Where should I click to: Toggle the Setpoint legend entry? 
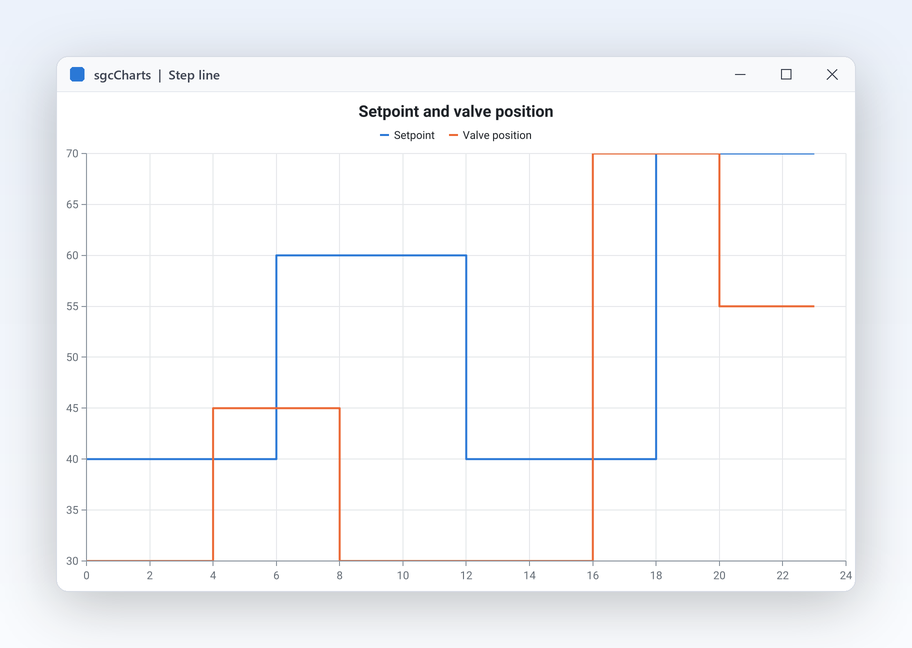[407, 135]
